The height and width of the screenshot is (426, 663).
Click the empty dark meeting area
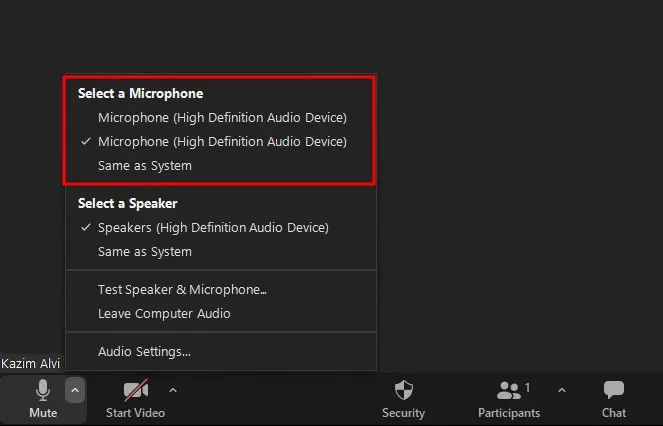click(x=500, y=150)
